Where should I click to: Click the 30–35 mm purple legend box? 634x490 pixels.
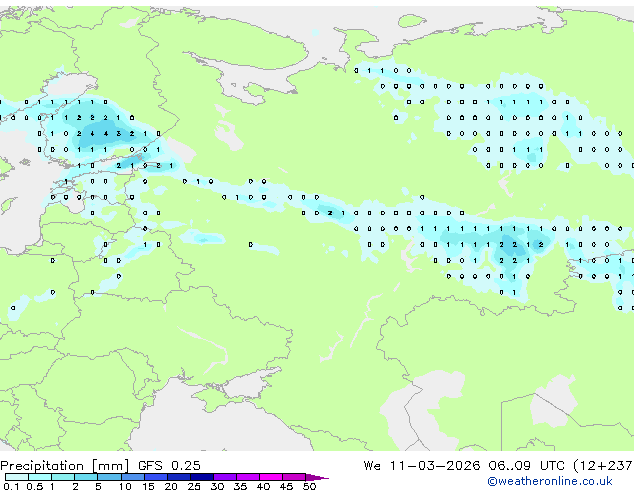tap(224, 477)
